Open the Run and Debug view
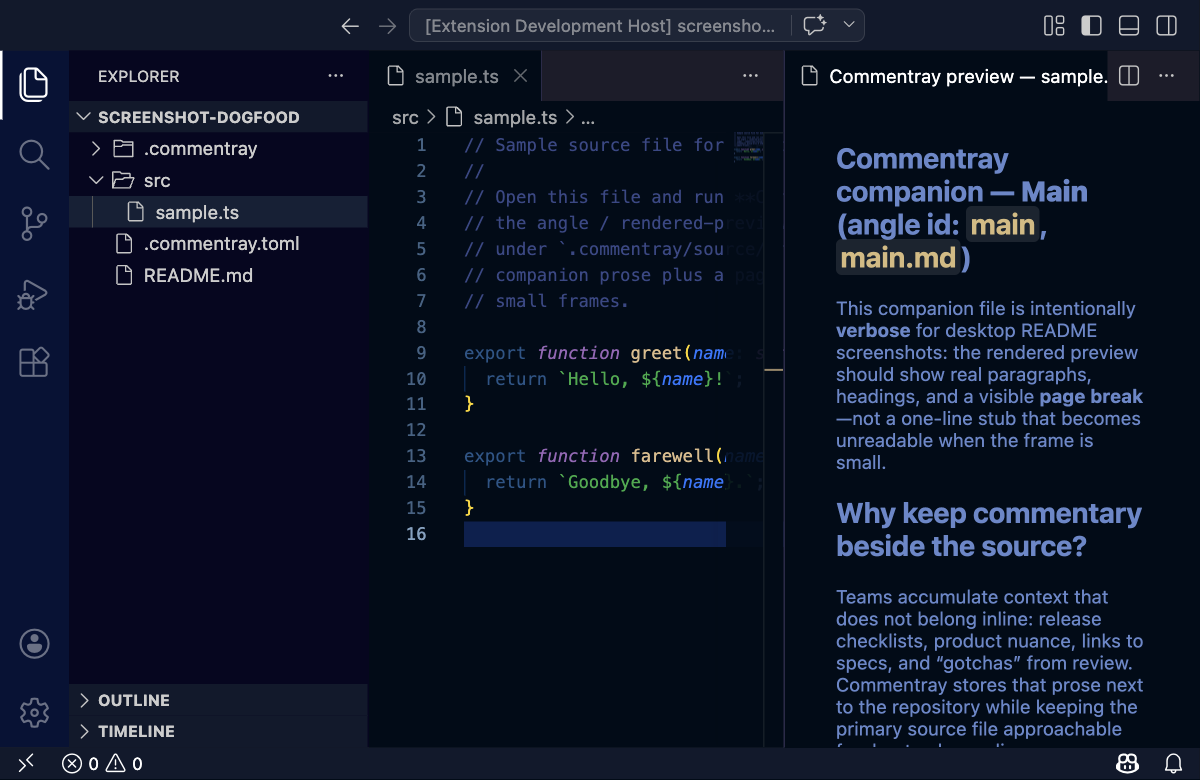 coord(34,294)
